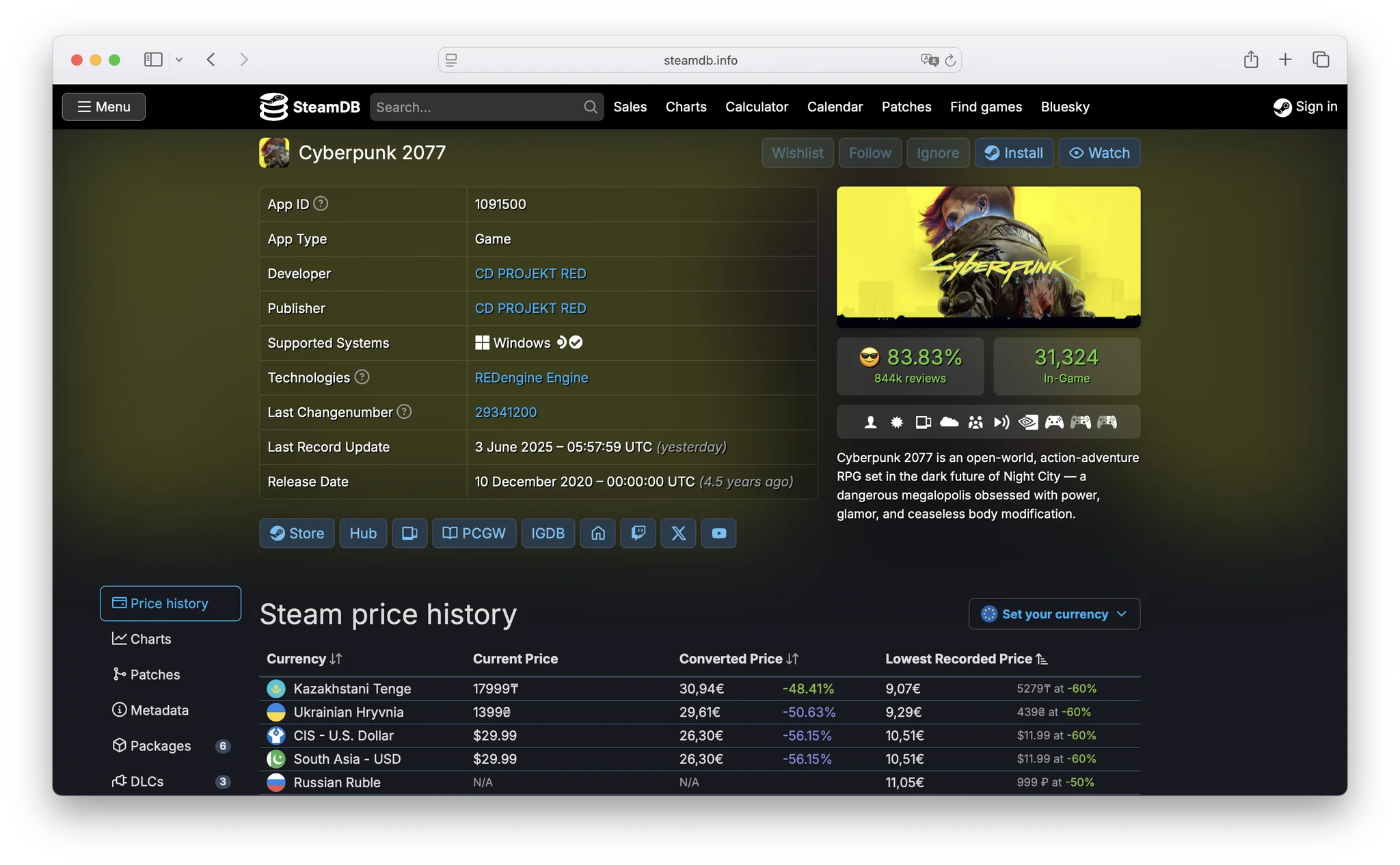1400x865 pixels.
Task: Open the game homepage house icon
Action: click(x=597, y=533)
